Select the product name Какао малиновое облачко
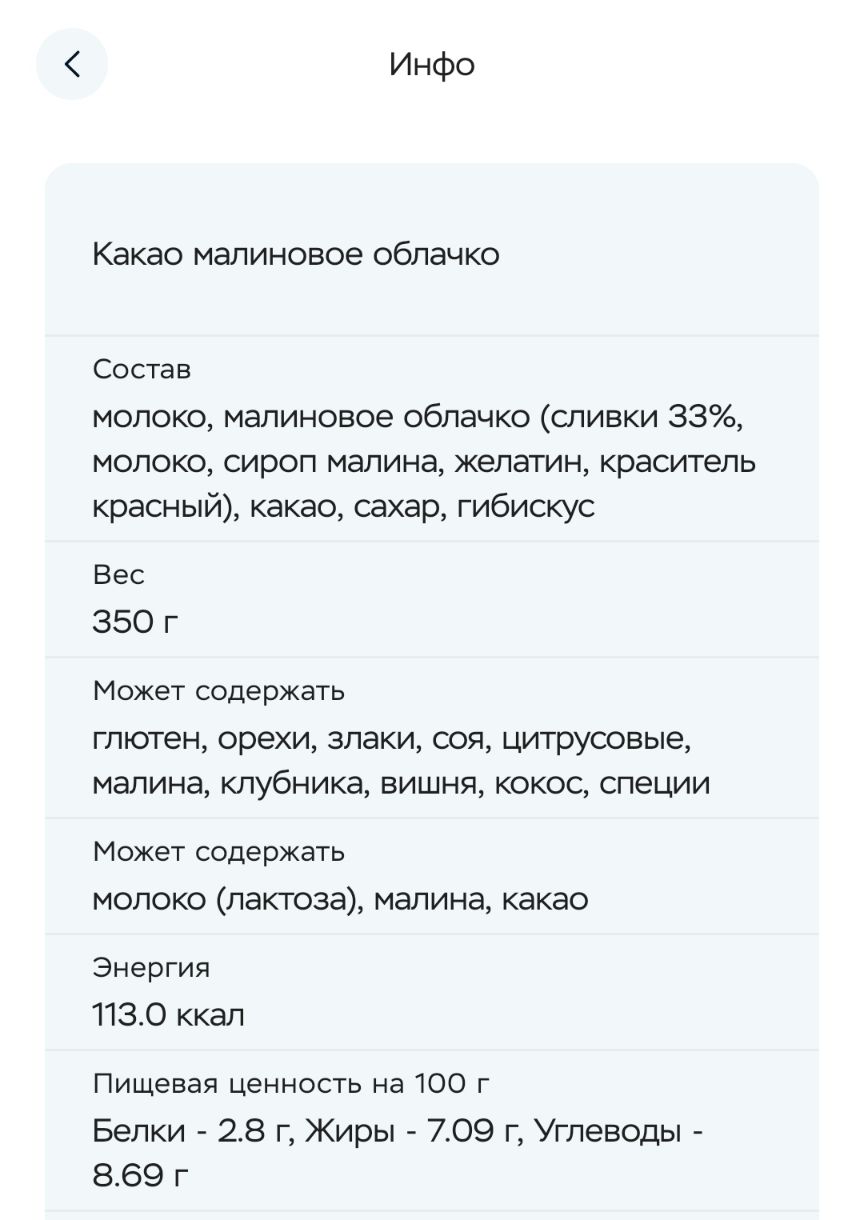The height and width of the screenshot is (1220, 864). click(296, 254)
